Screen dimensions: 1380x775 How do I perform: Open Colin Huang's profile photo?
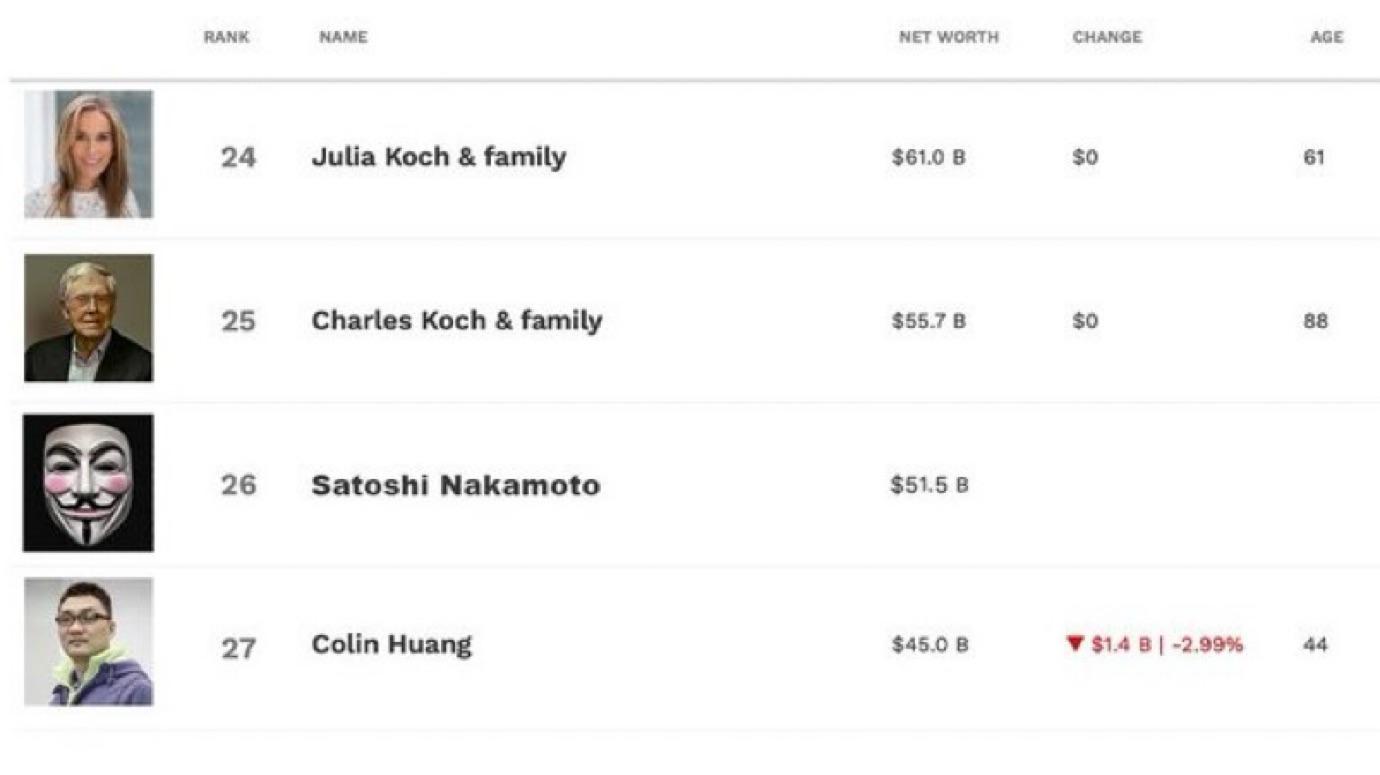pos(88,642)
